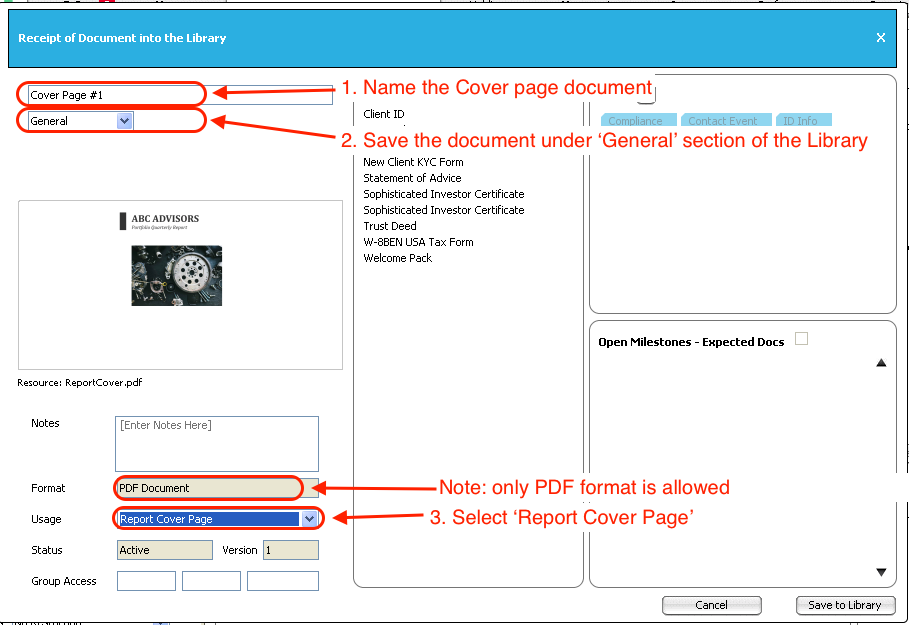The width and height of the screenshot is (909, 625).
Task: Pick Trust Deed from the document list
Action: [390, 226]
